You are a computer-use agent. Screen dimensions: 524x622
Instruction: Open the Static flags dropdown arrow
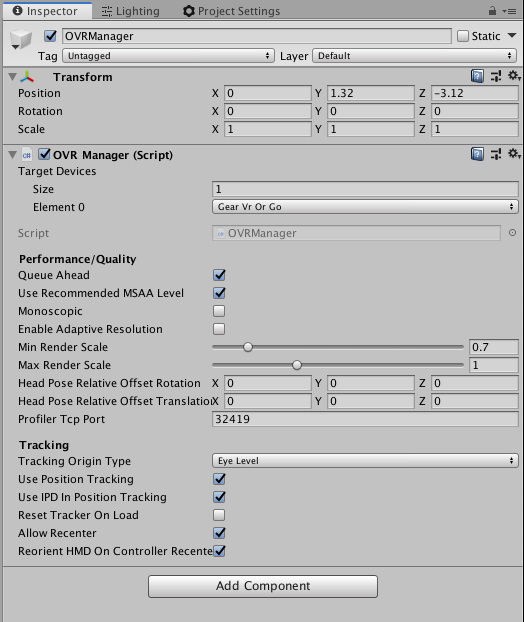512,36
